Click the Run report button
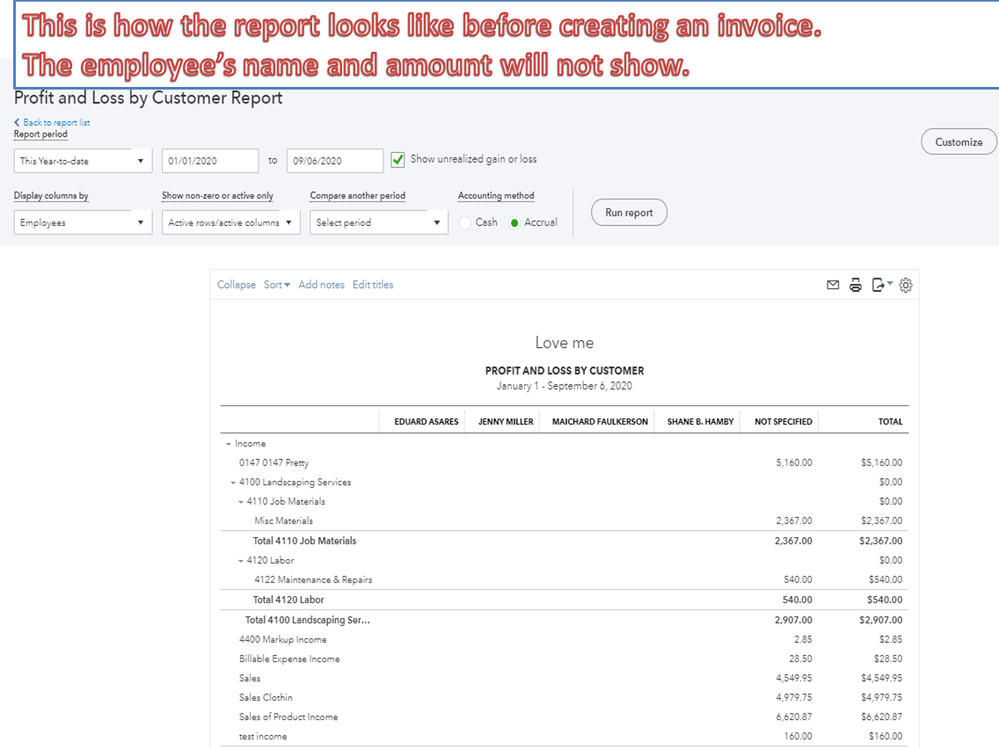The height and width of the screenshot is (749, 999). 629,212
